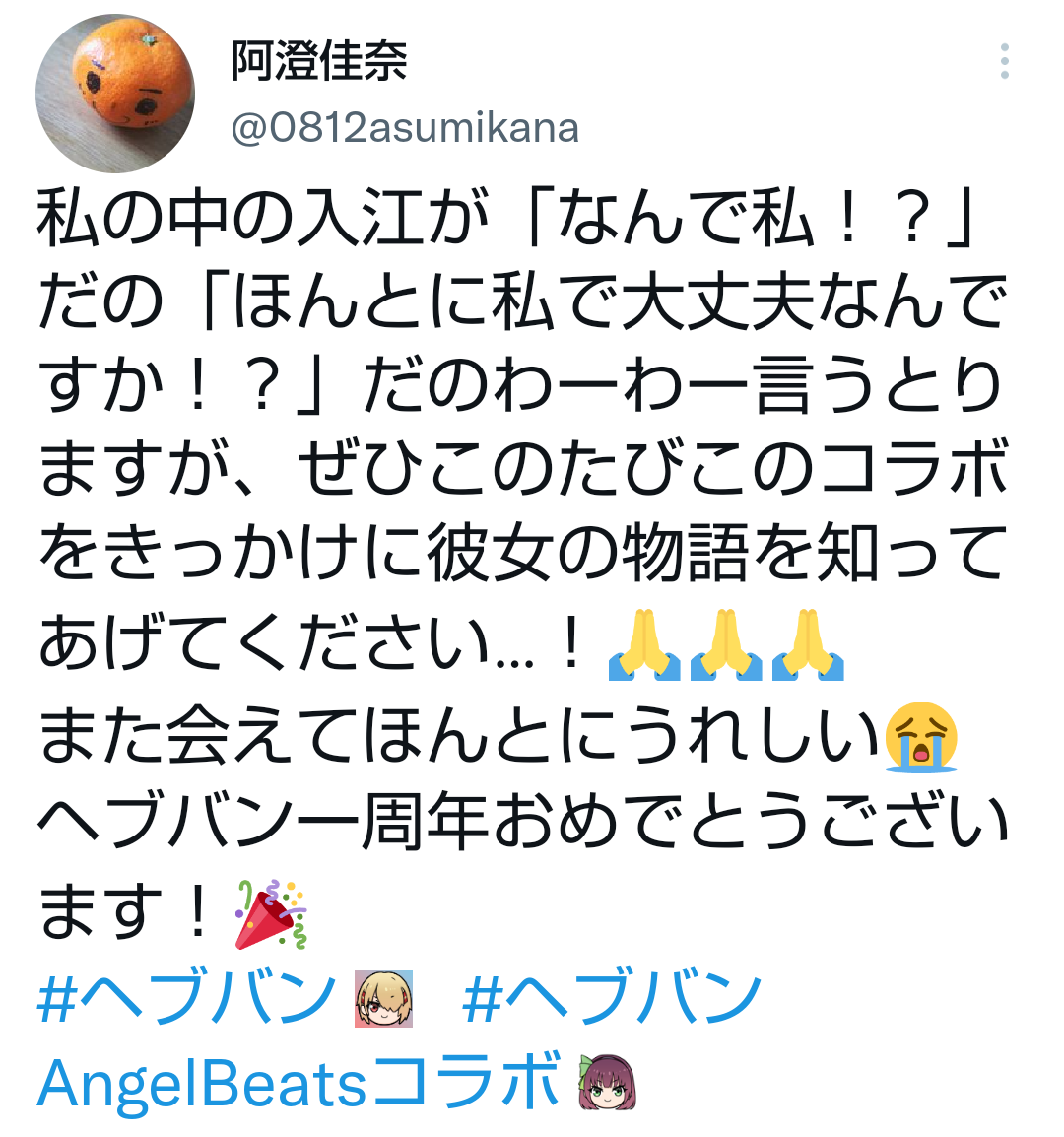Click the first praying hands emoji
1064x1137 pixels.
pos(643,644)
